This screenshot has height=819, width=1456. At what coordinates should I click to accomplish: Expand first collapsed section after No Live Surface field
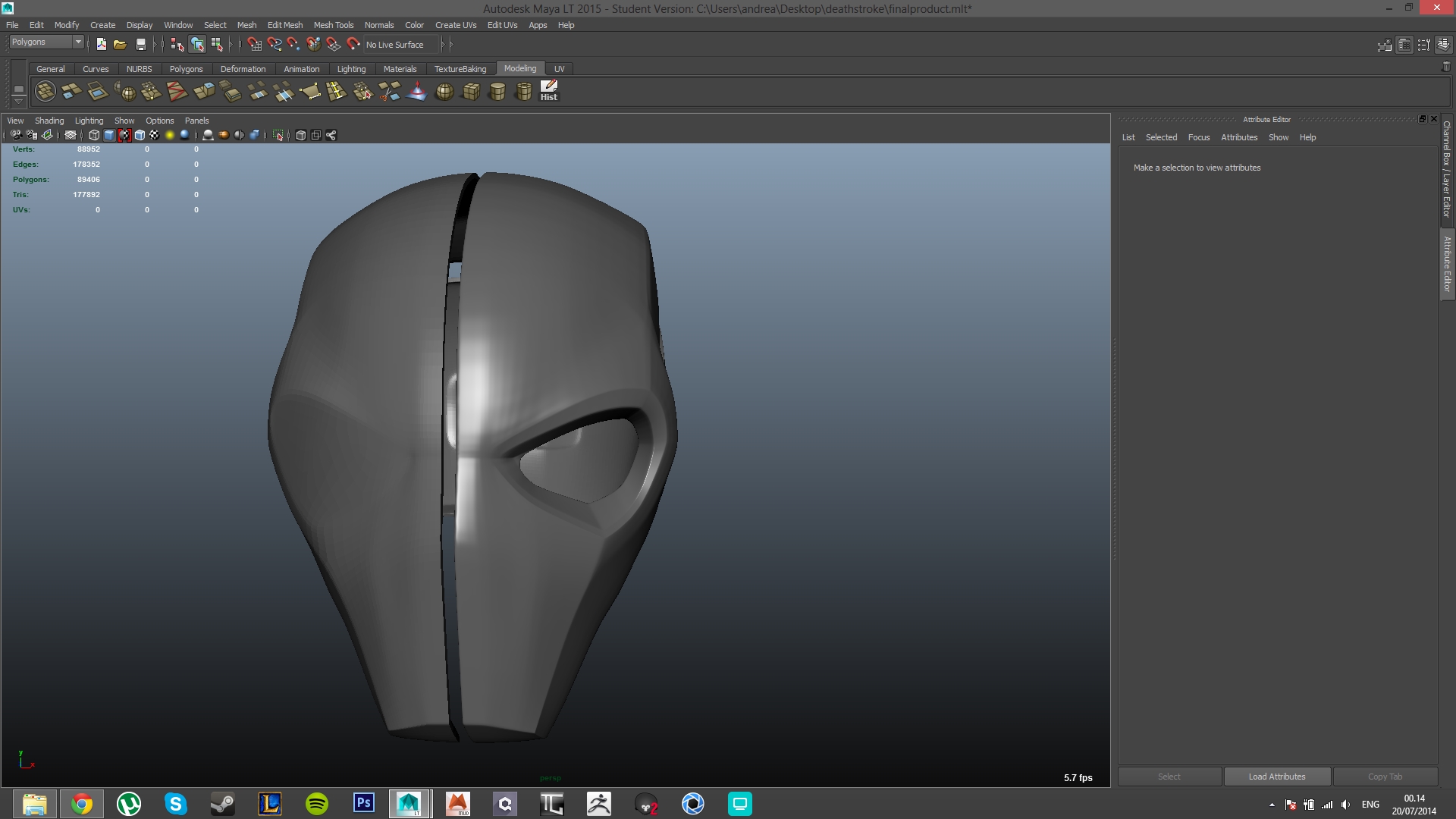[444, 45]
